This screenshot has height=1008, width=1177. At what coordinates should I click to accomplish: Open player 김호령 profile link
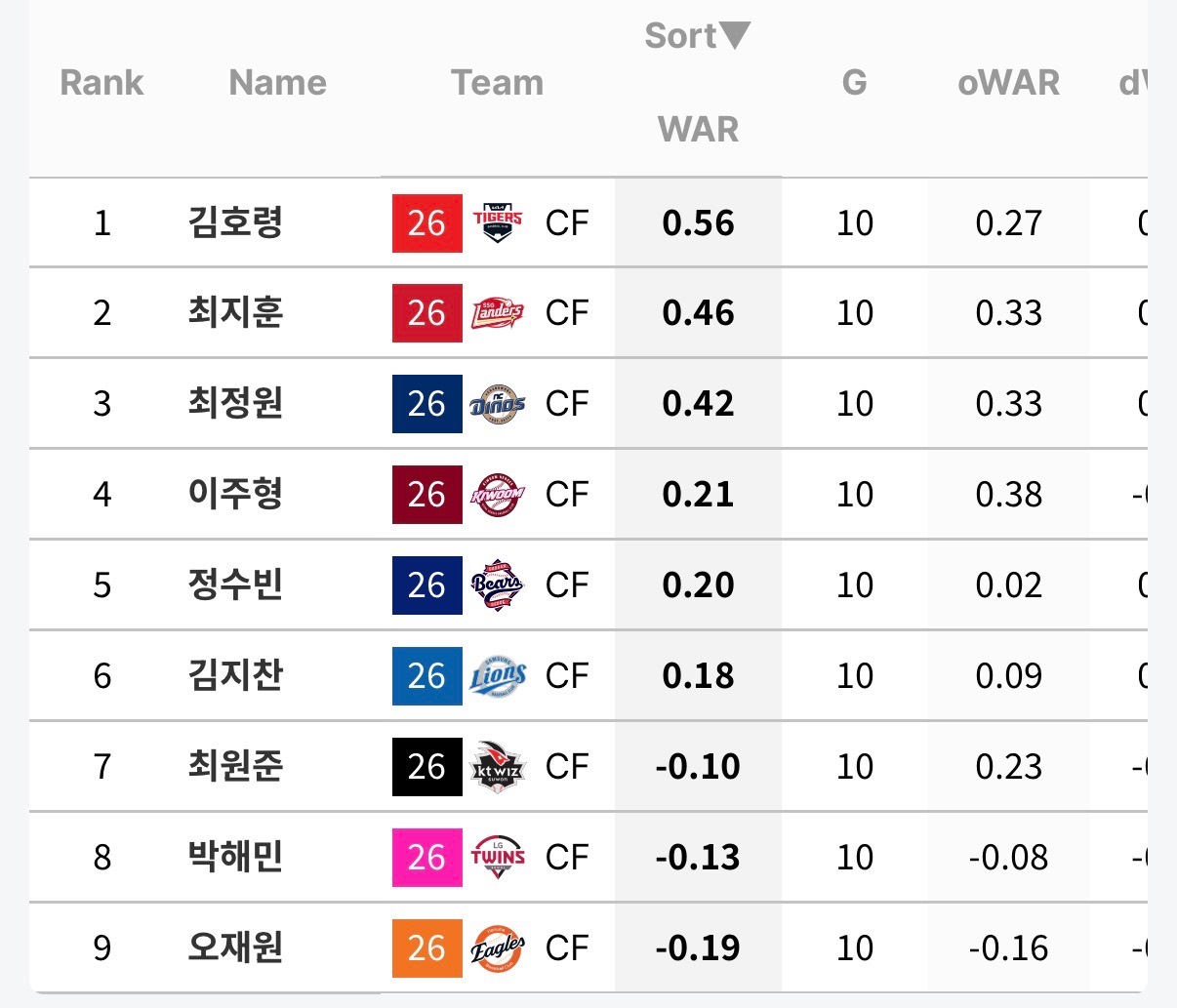click(x=235, y=222)
